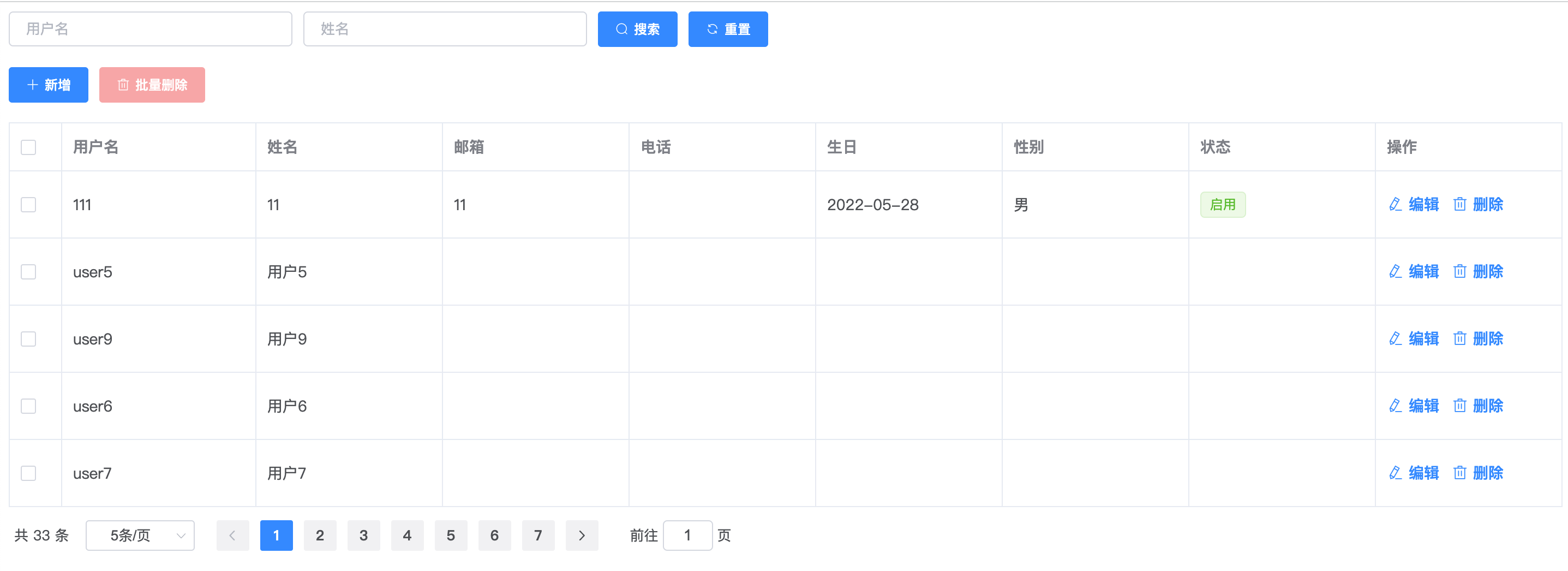Click the plus icon on 新增 button
This screenshot has width=1568, height=571.
click(x=33, y=85)
